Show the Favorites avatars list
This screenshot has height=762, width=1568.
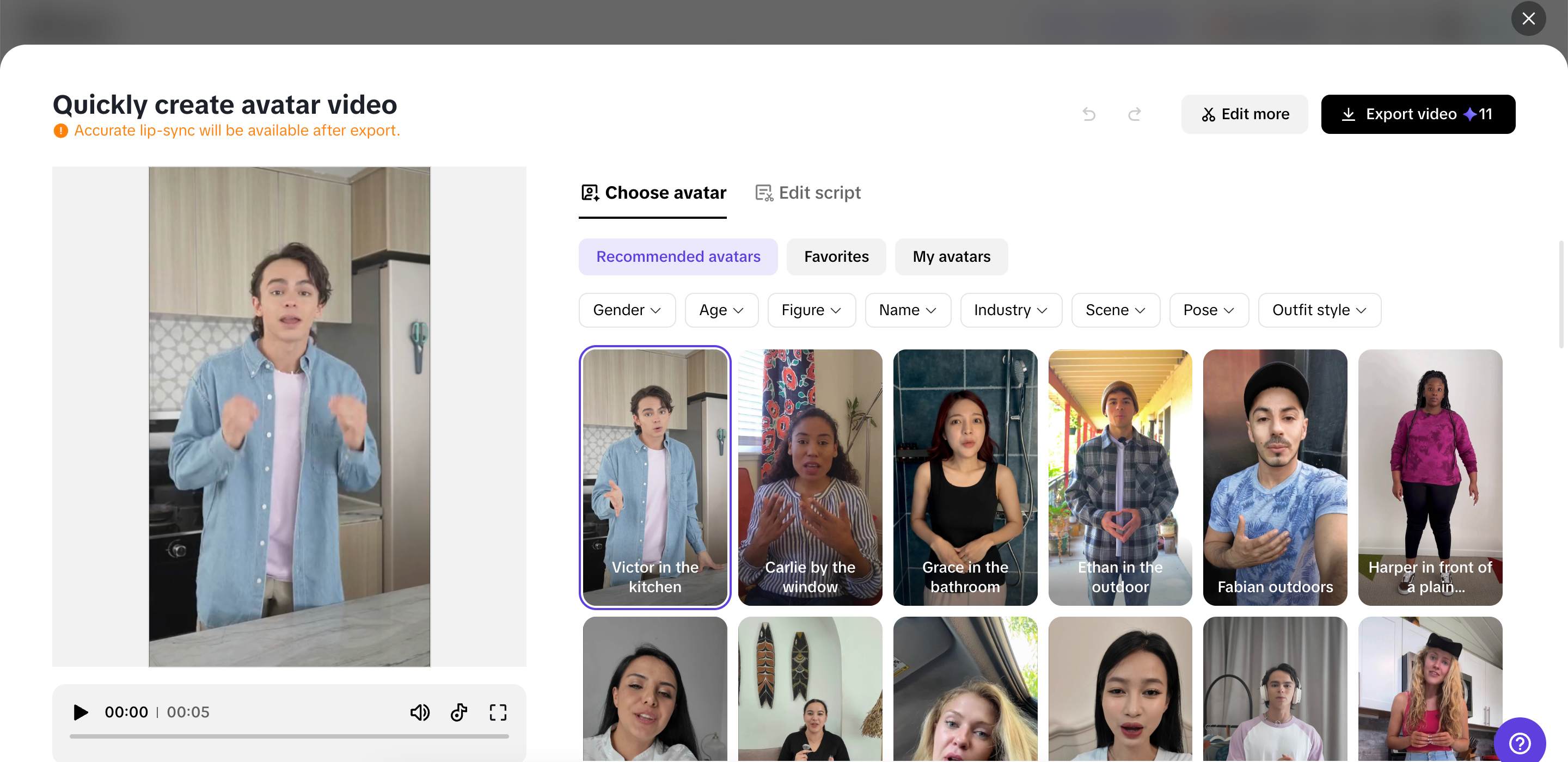[836, 257]
